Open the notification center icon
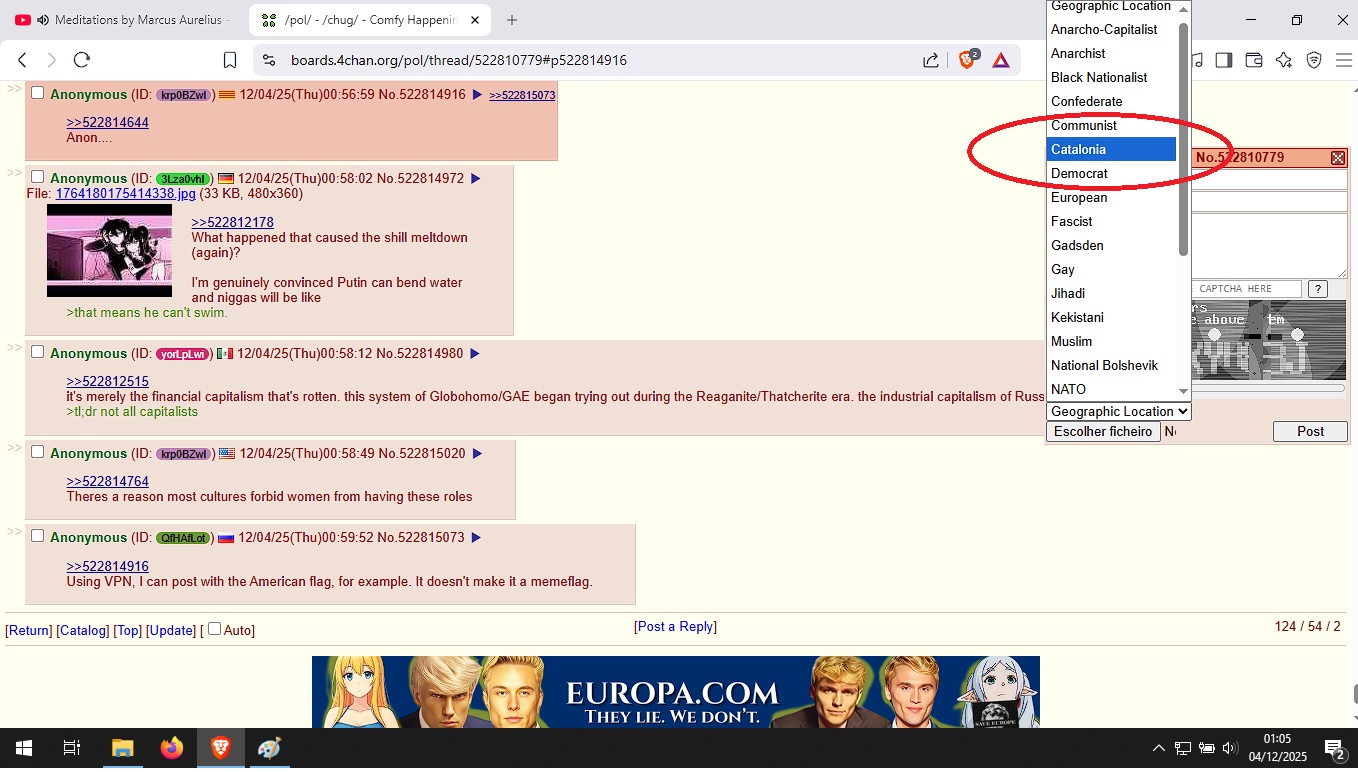Screen dimensions: 1358x772 [x=1334, y=748]
